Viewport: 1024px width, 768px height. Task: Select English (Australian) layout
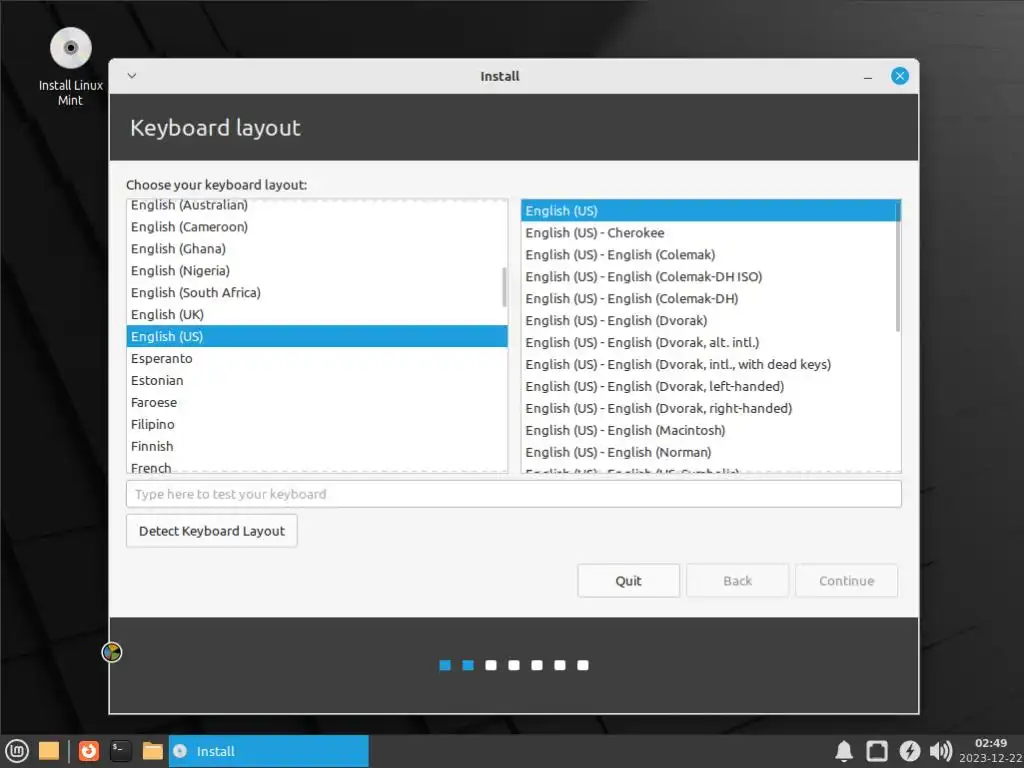pyautogui.click(x=317, y=205)
